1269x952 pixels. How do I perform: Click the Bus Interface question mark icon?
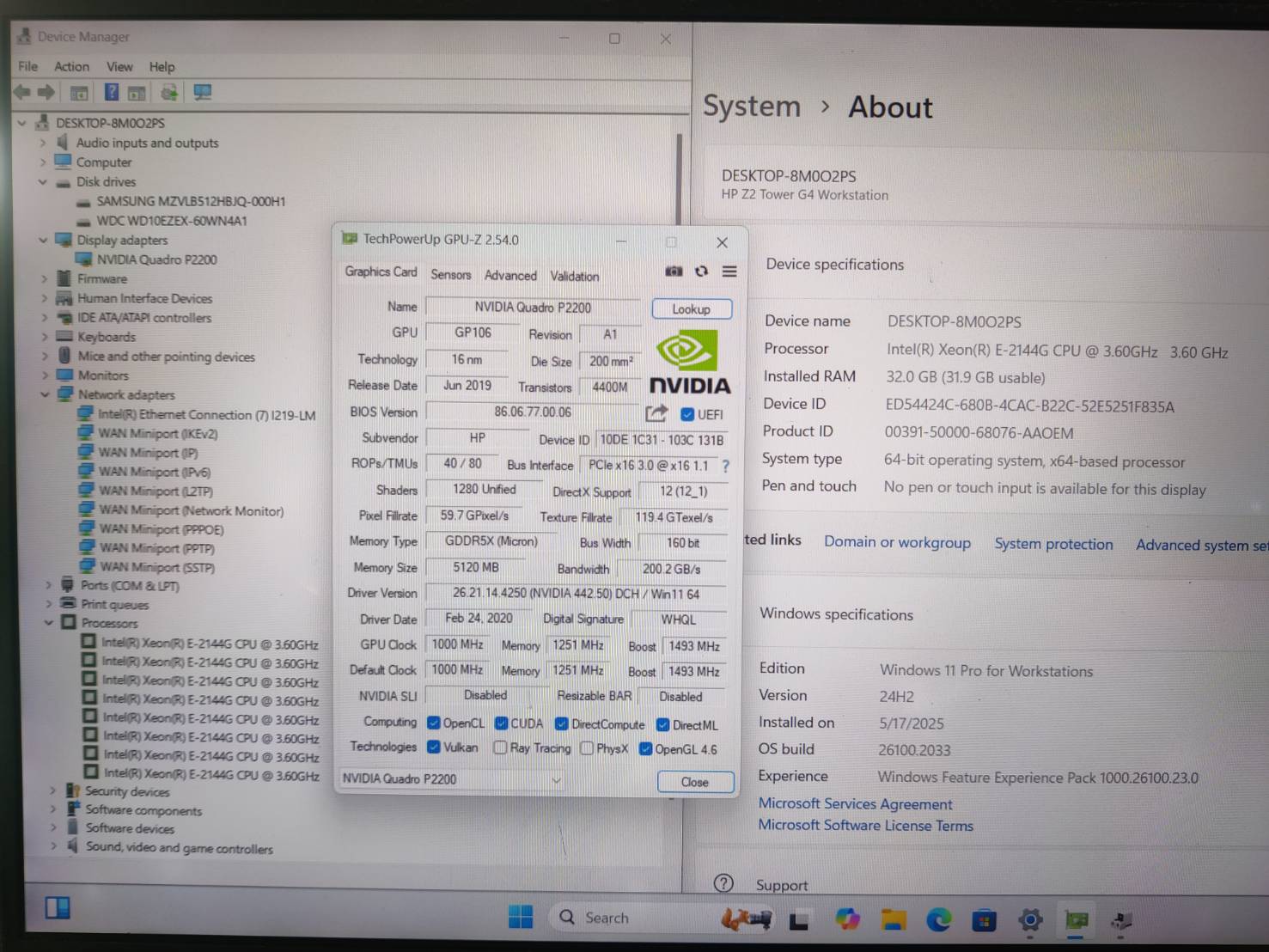tap(726, 466)
